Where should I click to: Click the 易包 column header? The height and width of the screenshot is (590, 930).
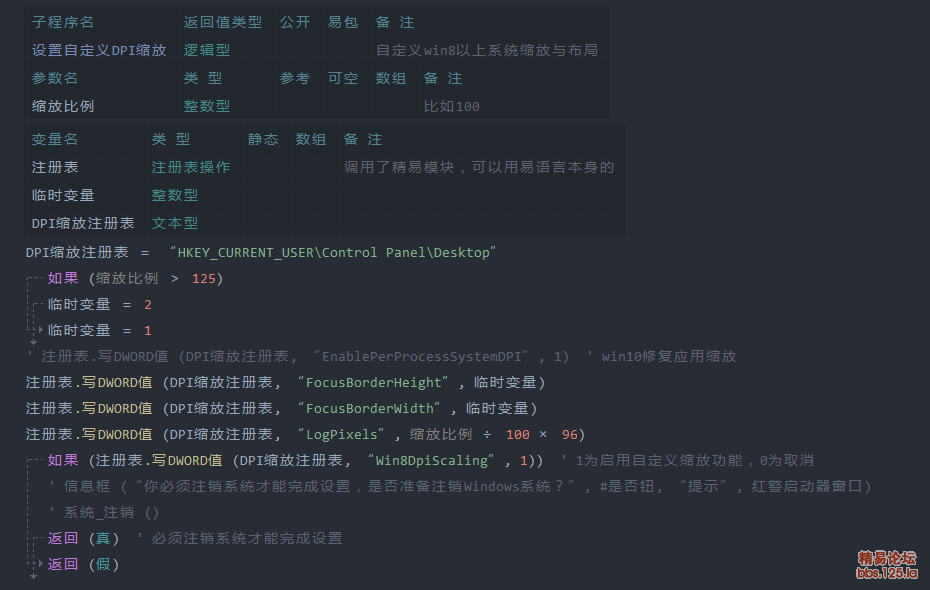(x=343, y=22)
